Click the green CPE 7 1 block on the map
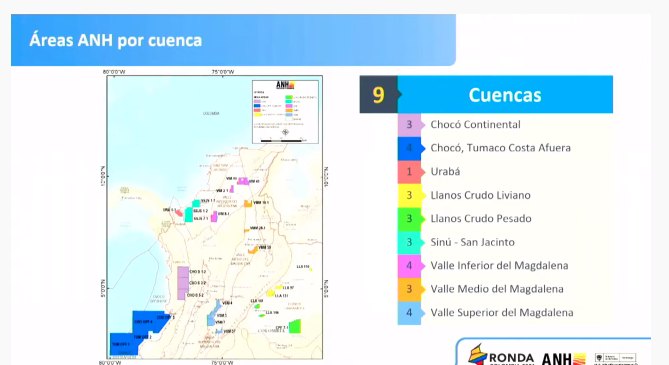 pos(295,327)
